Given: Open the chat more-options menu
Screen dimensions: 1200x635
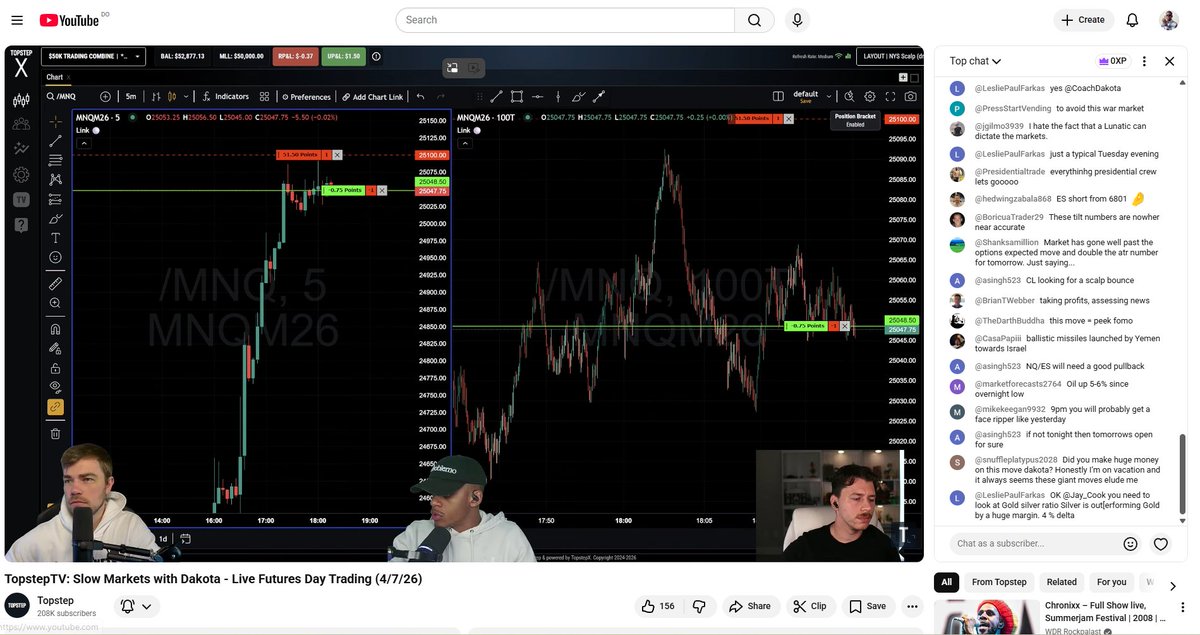Looking at the screenshot, I should [x=1144, y=61].
